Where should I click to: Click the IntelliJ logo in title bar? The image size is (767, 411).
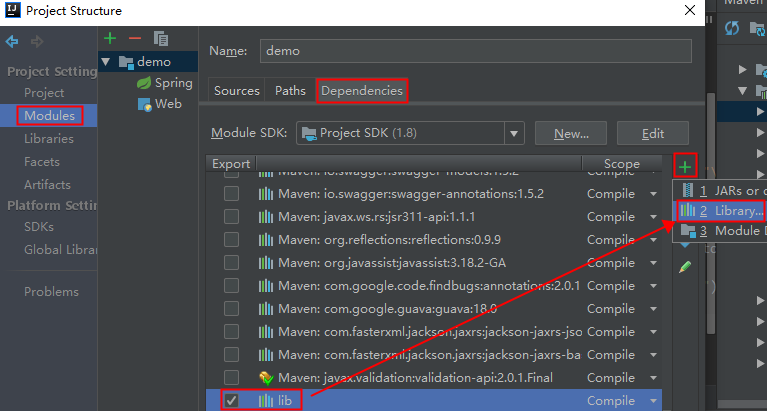[x=12, y=10]
